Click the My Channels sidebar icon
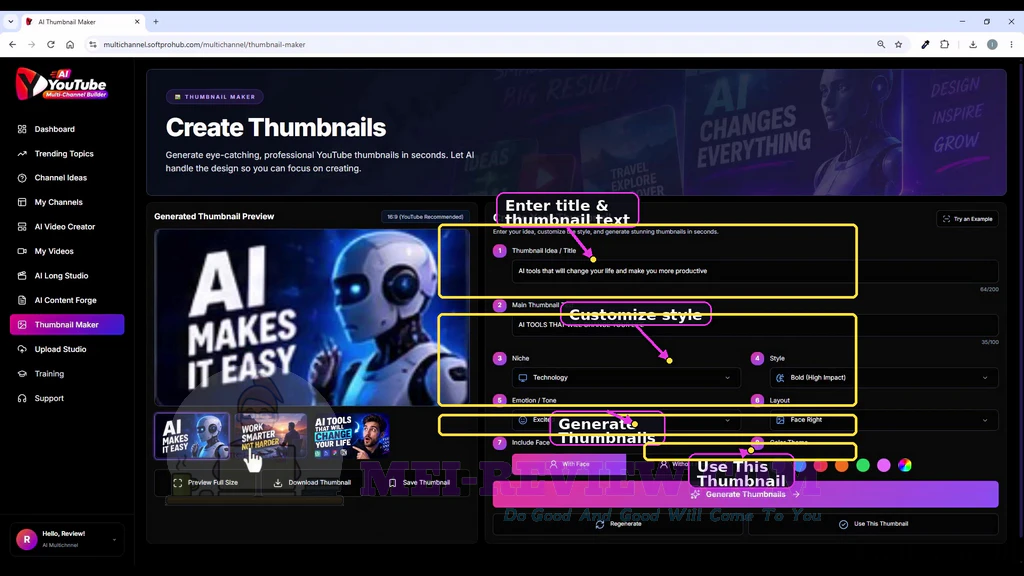 click(22, 202)
